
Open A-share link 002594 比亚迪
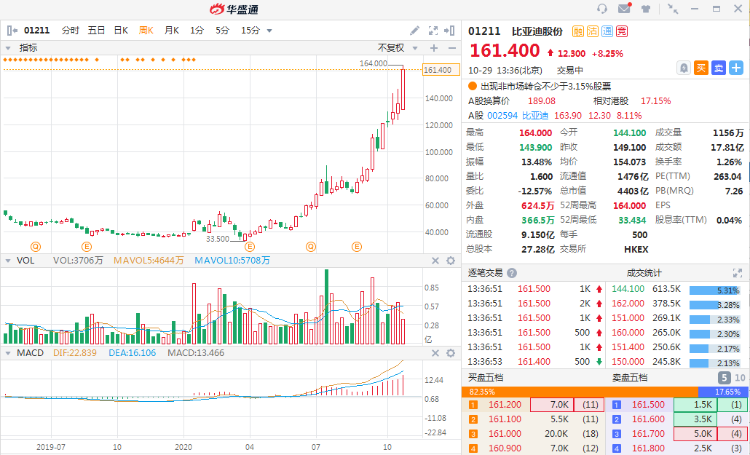tap(517, 116)
